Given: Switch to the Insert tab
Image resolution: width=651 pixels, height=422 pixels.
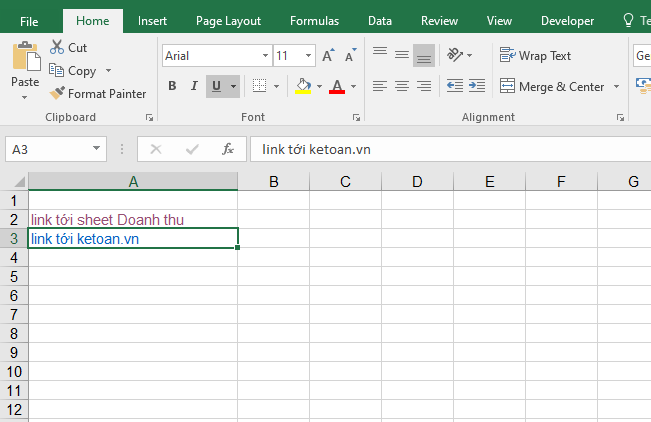Looking at the screenshot, I should pos(152,21).
